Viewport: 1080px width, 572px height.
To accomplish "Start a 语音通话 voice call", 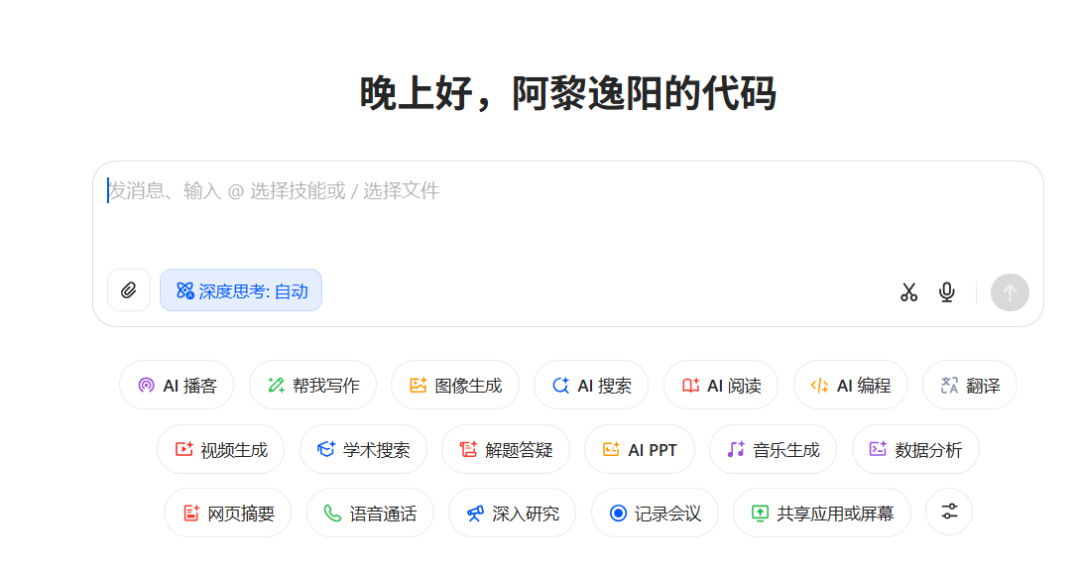I will [x=370, y=513].
